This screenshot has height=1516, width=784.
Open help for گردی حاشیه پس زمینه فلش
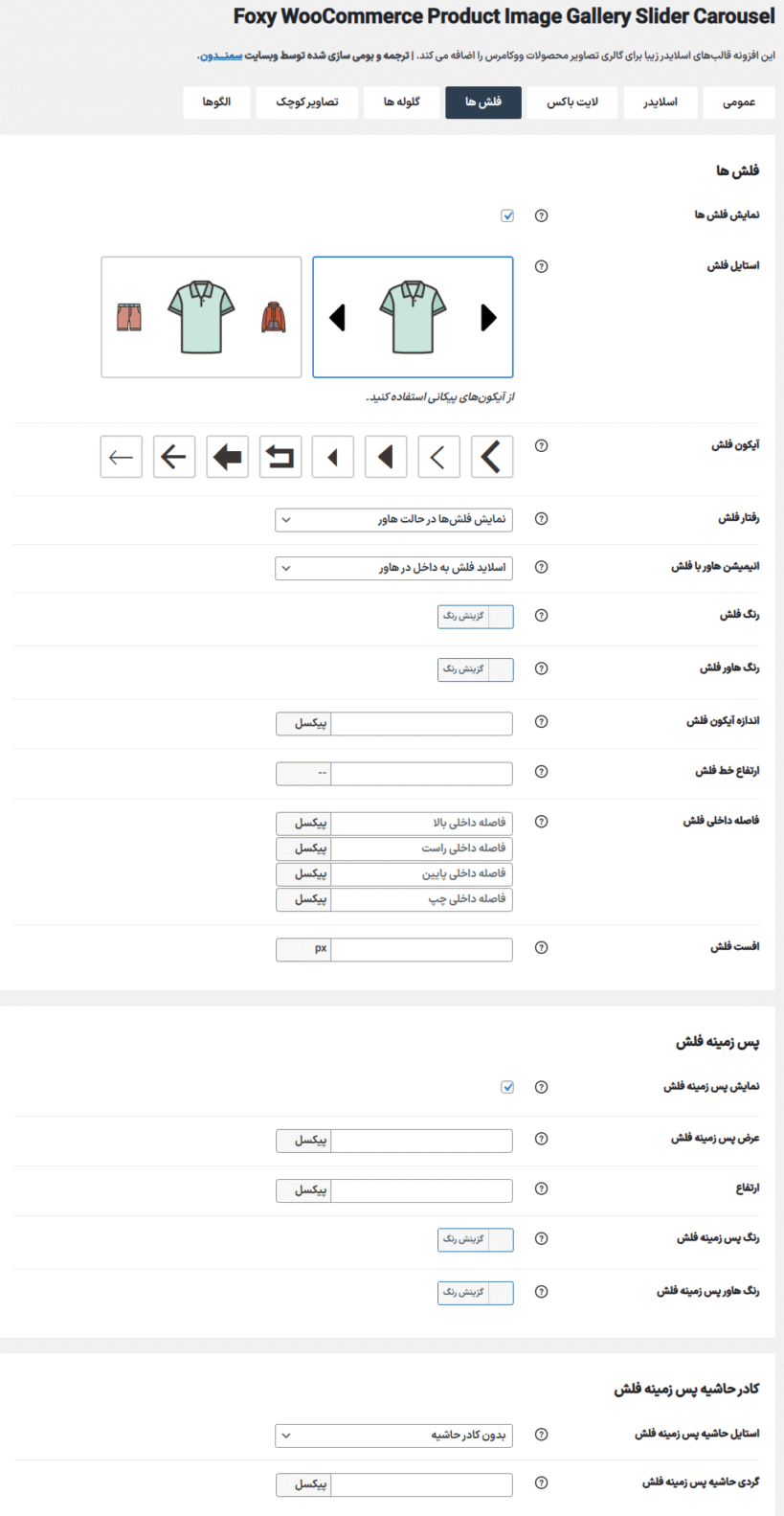[541, 1482]
